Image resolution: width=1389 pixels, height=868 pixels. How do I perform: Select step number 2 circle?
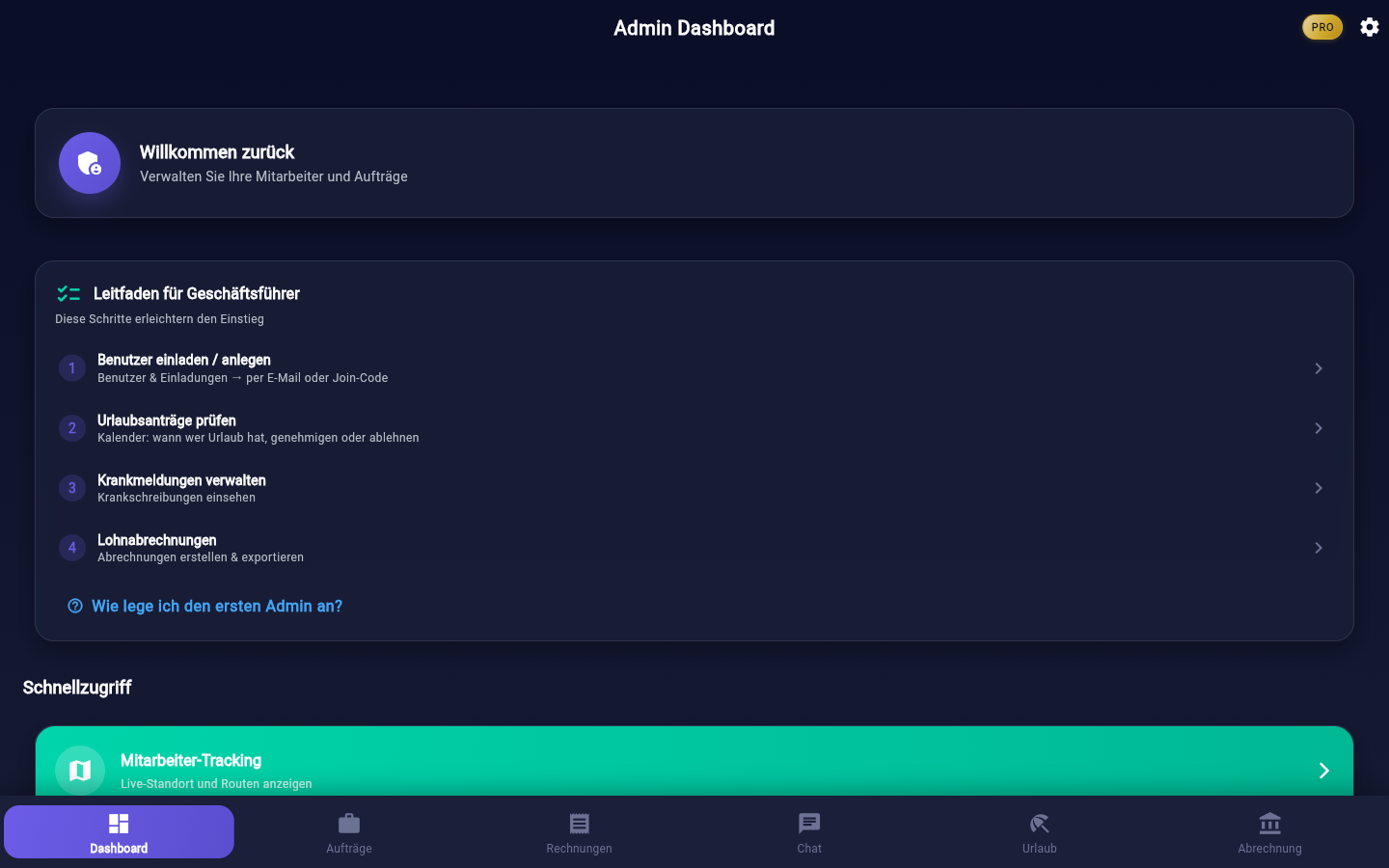[x=72, y=428]
